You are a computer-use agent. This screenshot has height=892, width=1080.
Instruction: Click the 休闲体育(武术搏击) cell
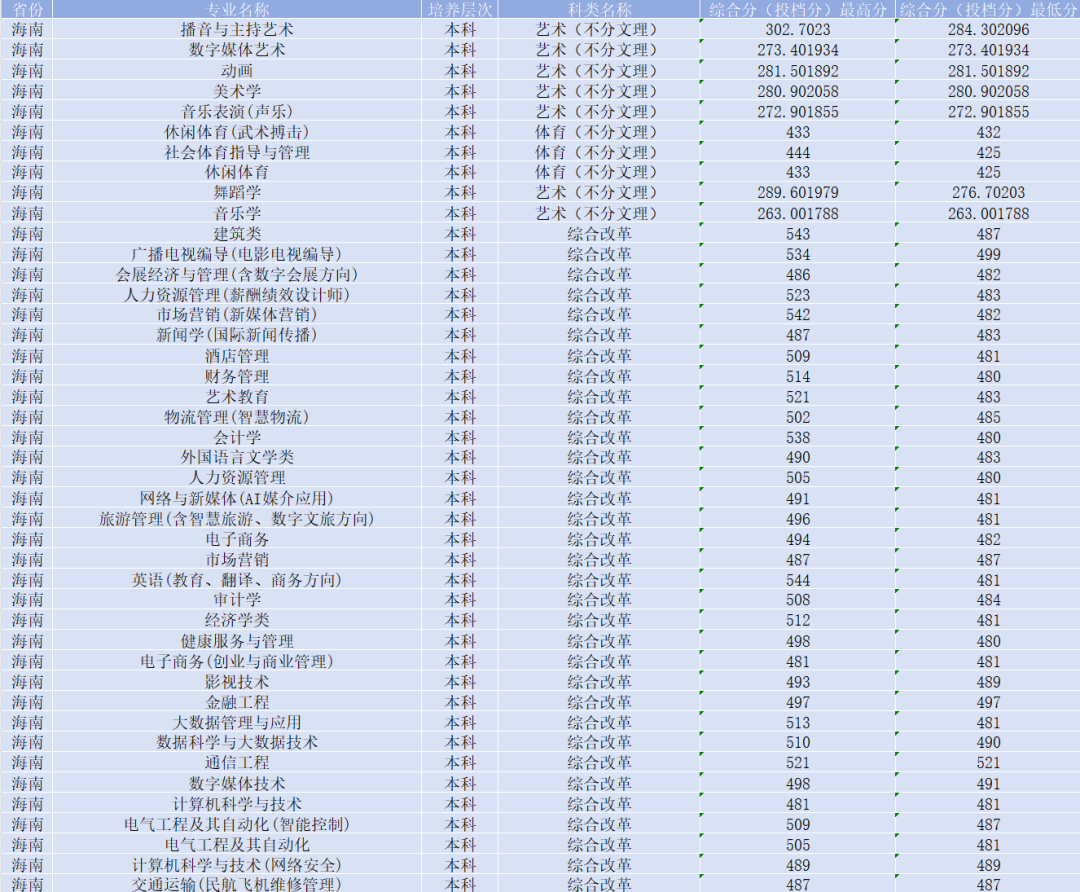[x=237, y=132]
